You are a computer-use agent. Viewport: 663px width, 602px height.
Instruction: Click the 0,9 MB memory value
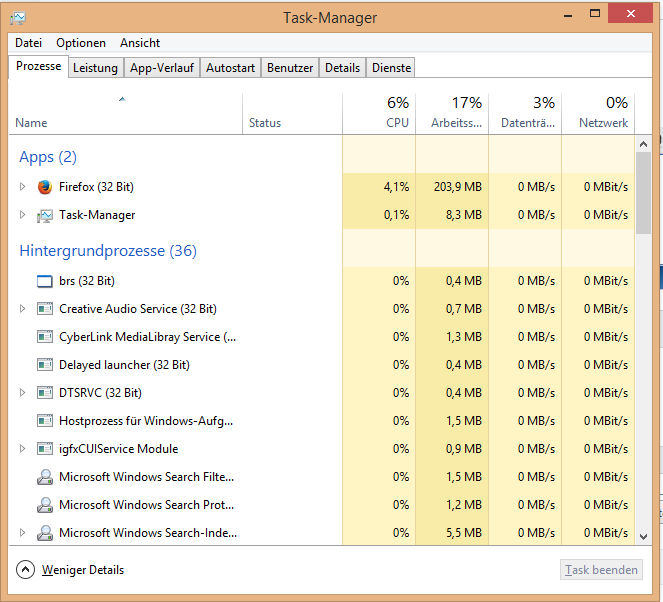(463, 449)
